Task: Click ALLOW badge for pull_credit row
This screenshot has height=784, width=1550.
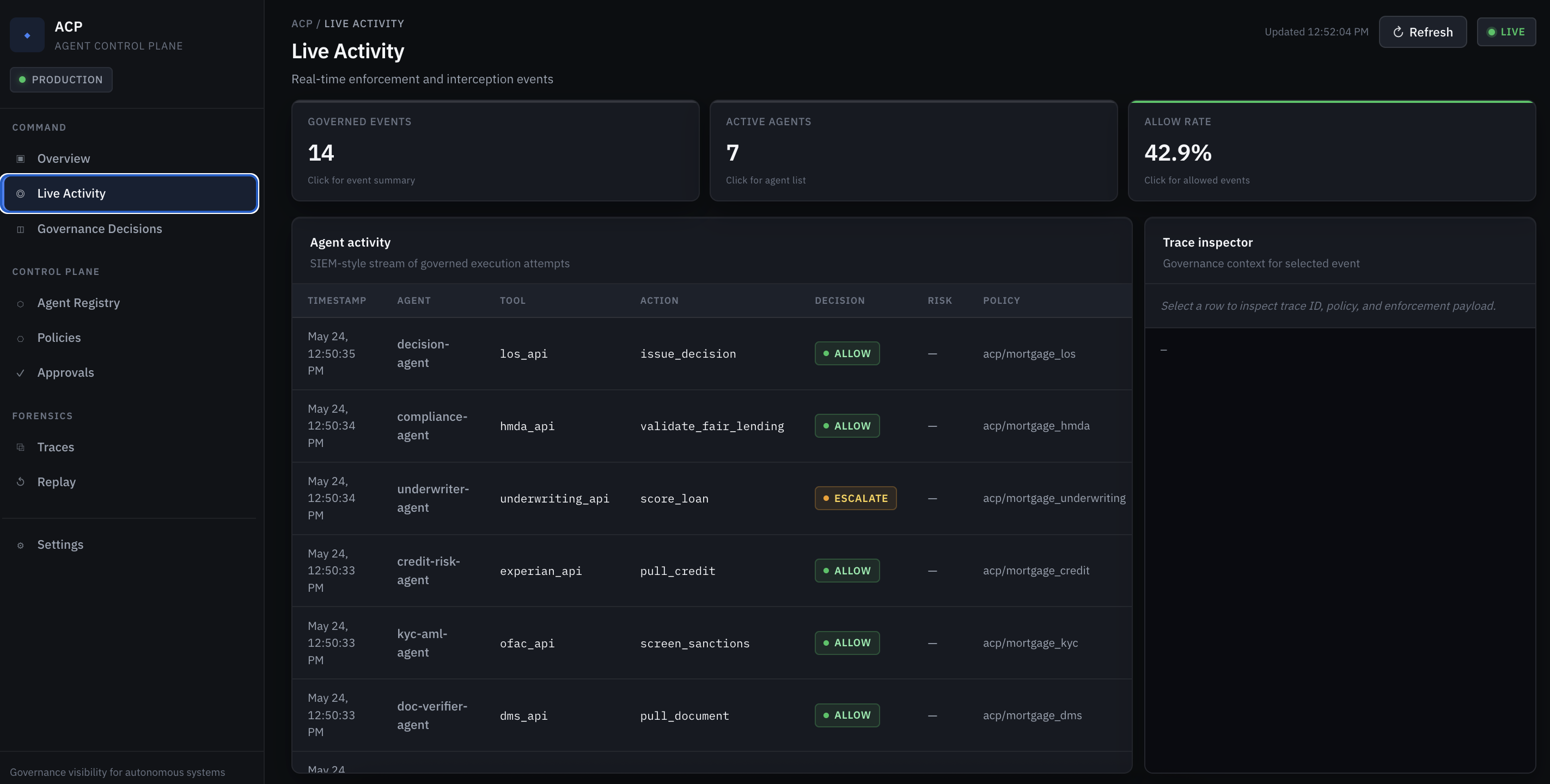Action: pos(846,571)
